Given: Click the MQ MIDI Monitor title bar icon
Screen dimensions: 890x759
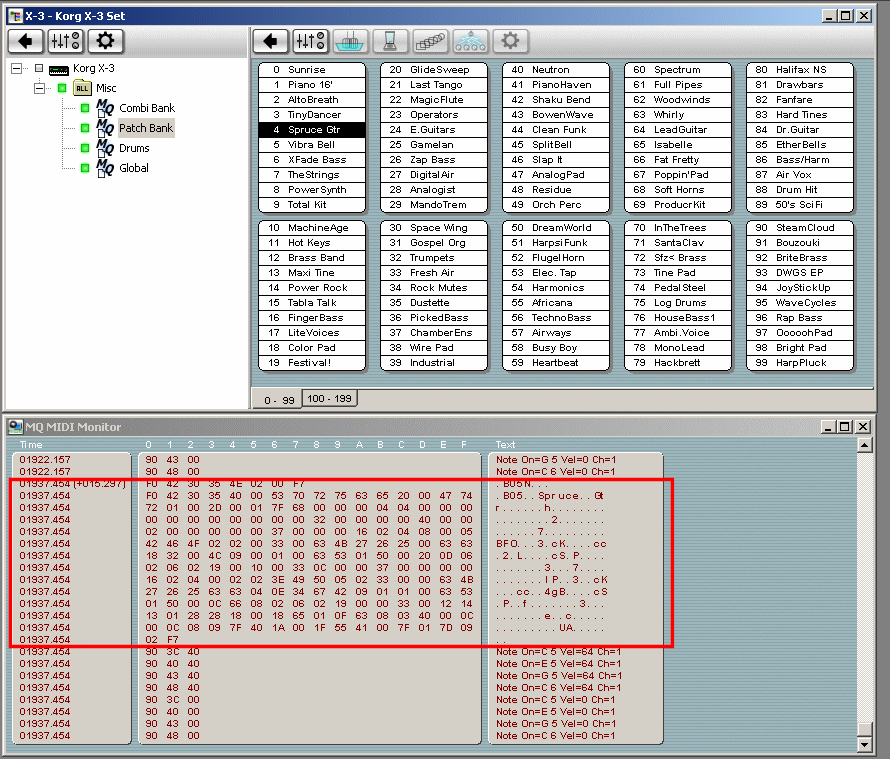Looking at the screenshot, I should coord(15,426).
